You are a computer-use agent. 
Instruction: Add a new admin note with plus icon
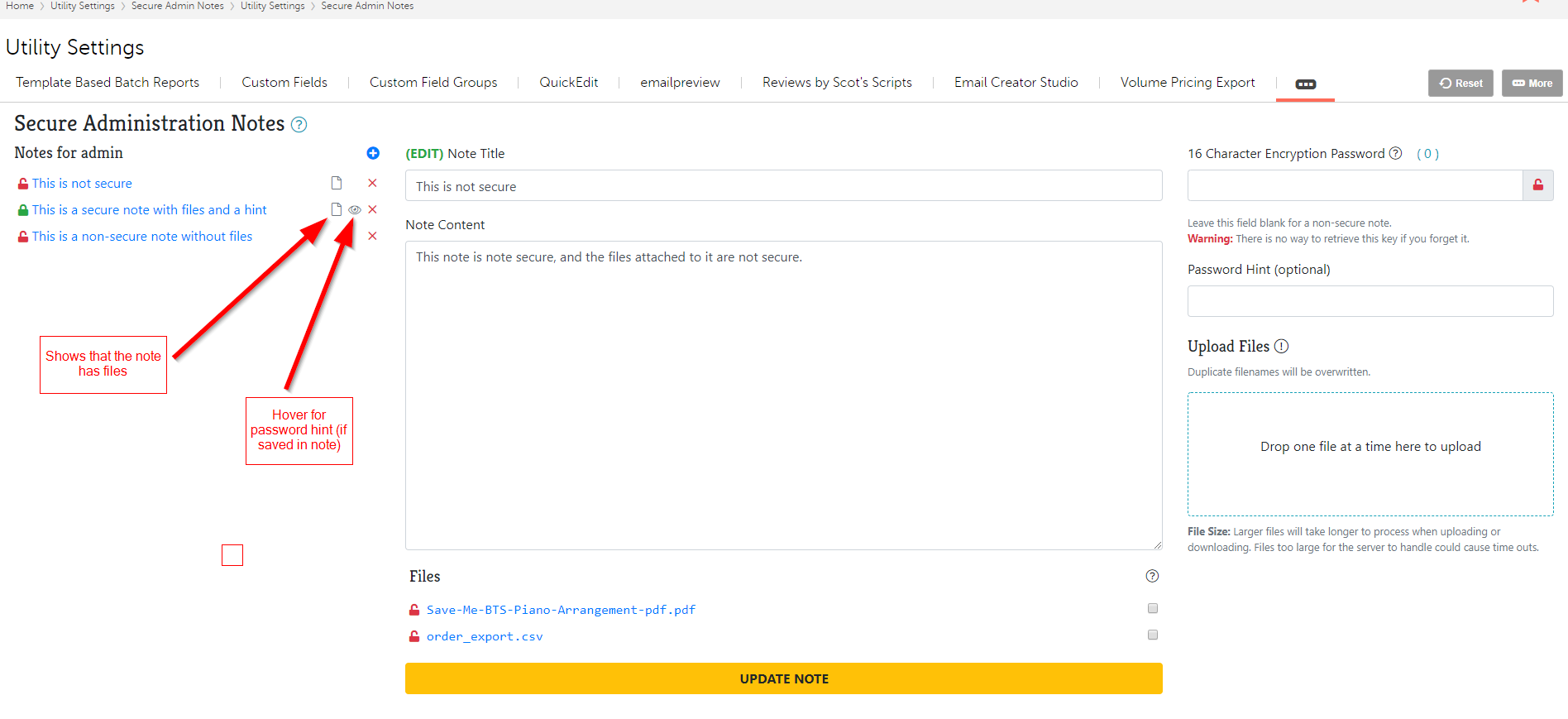pyautogui.click(x=373, y=153)
